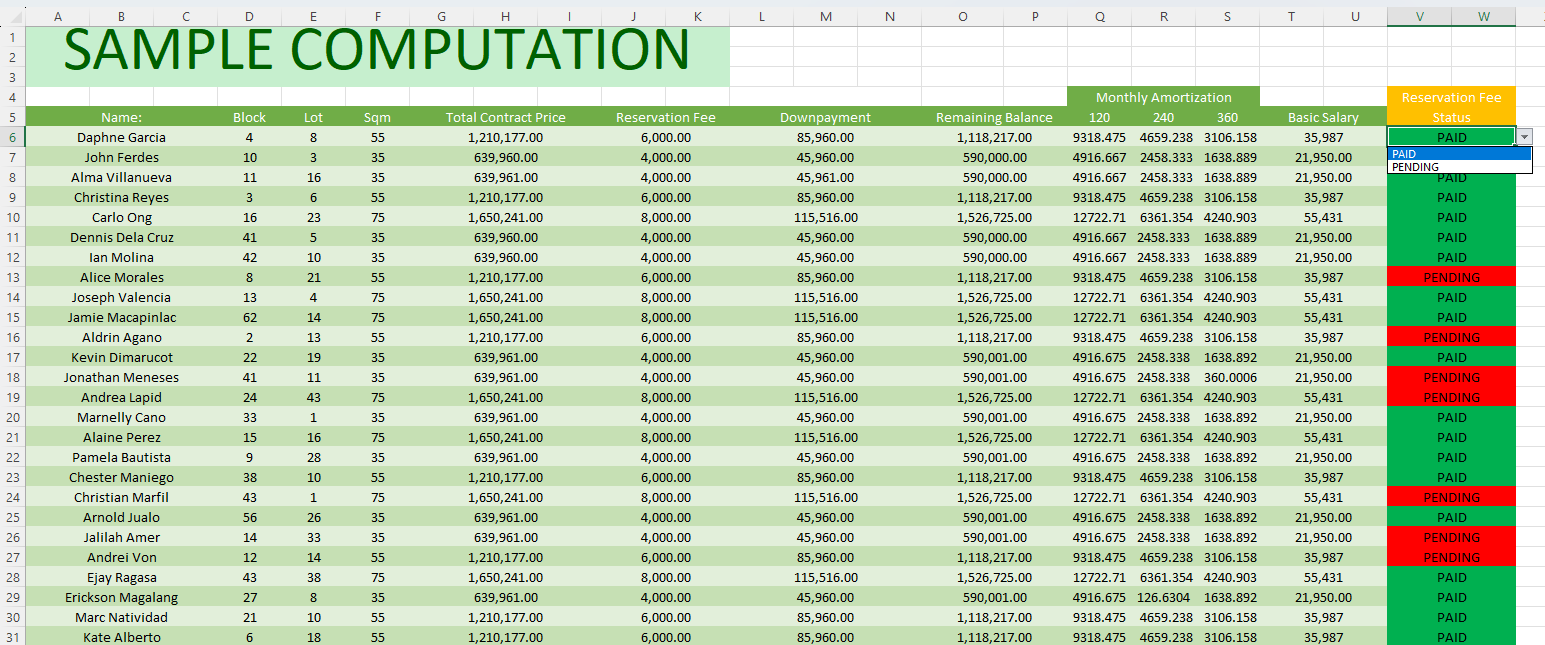
Task: Click Alaine Perez's Reservation Fee cell
Action: tap(665, 437)
